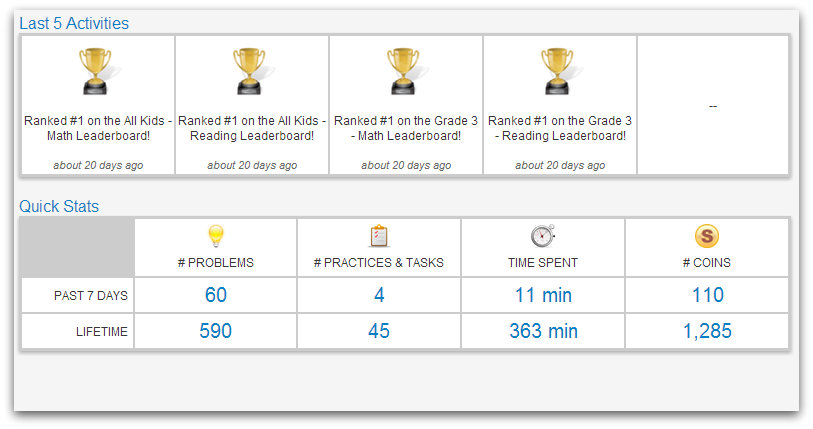Image resolution: width=813 pixels, height=429 pixels.
Task: Click the trophy for Grade 3 Math Leaderboard
Action: 403,71
